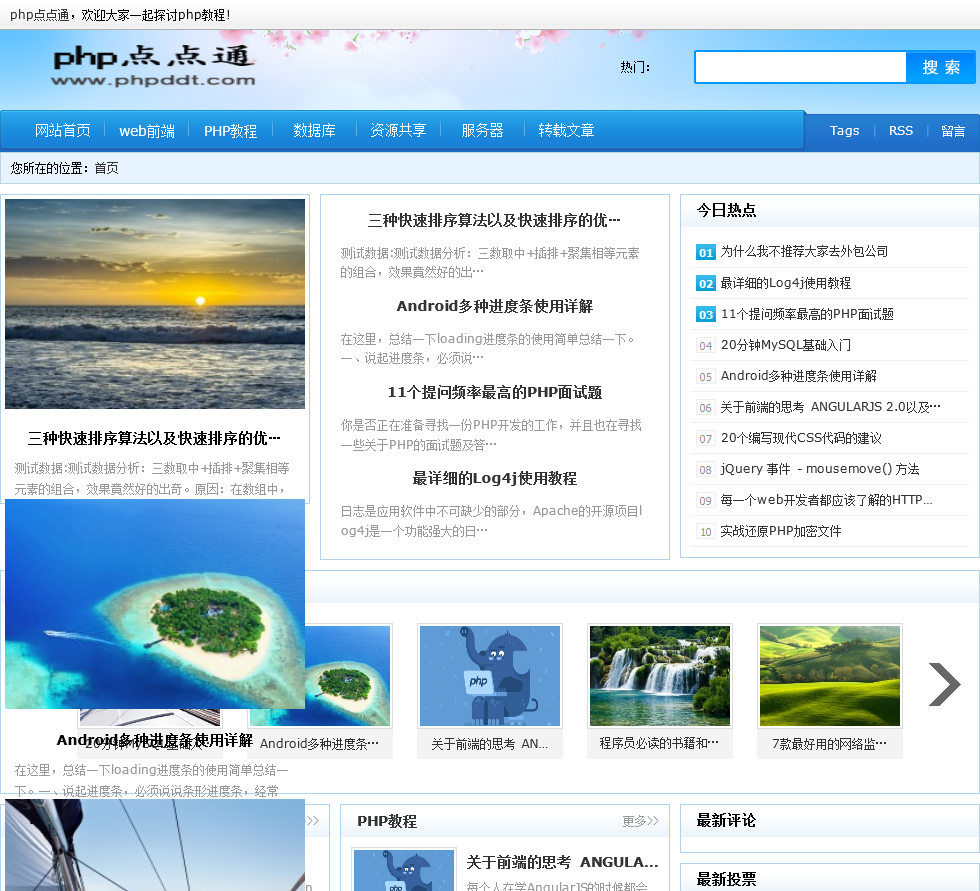
Task: Open hot item jQuery 事件 - mousemove() 方法
Action: (x=820, y=469)
